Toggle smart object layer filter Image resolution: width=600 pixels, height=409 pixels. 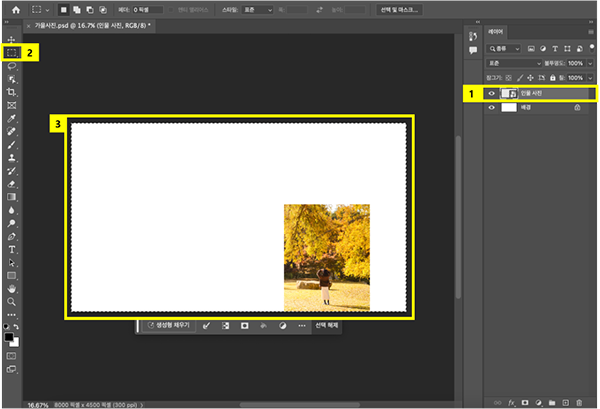click(579, 49)
